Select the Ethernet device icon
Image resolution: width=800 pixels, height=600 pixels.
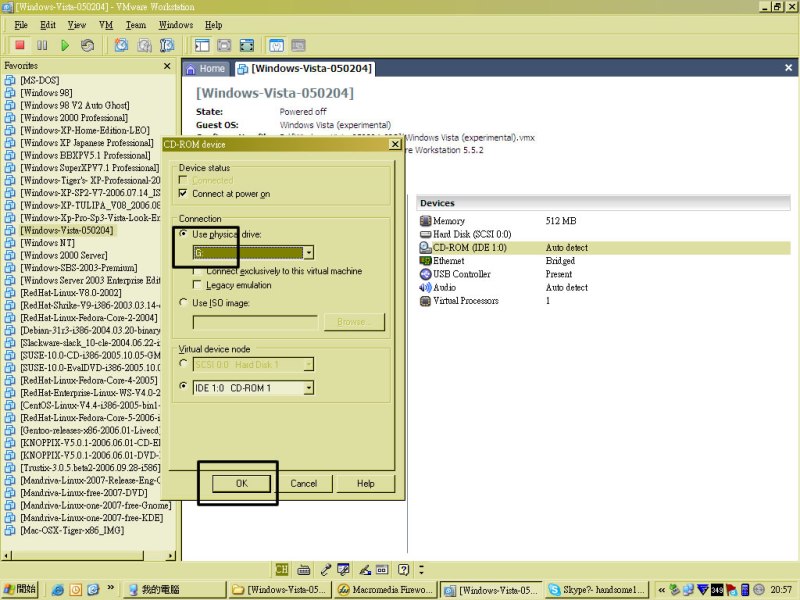425,261
